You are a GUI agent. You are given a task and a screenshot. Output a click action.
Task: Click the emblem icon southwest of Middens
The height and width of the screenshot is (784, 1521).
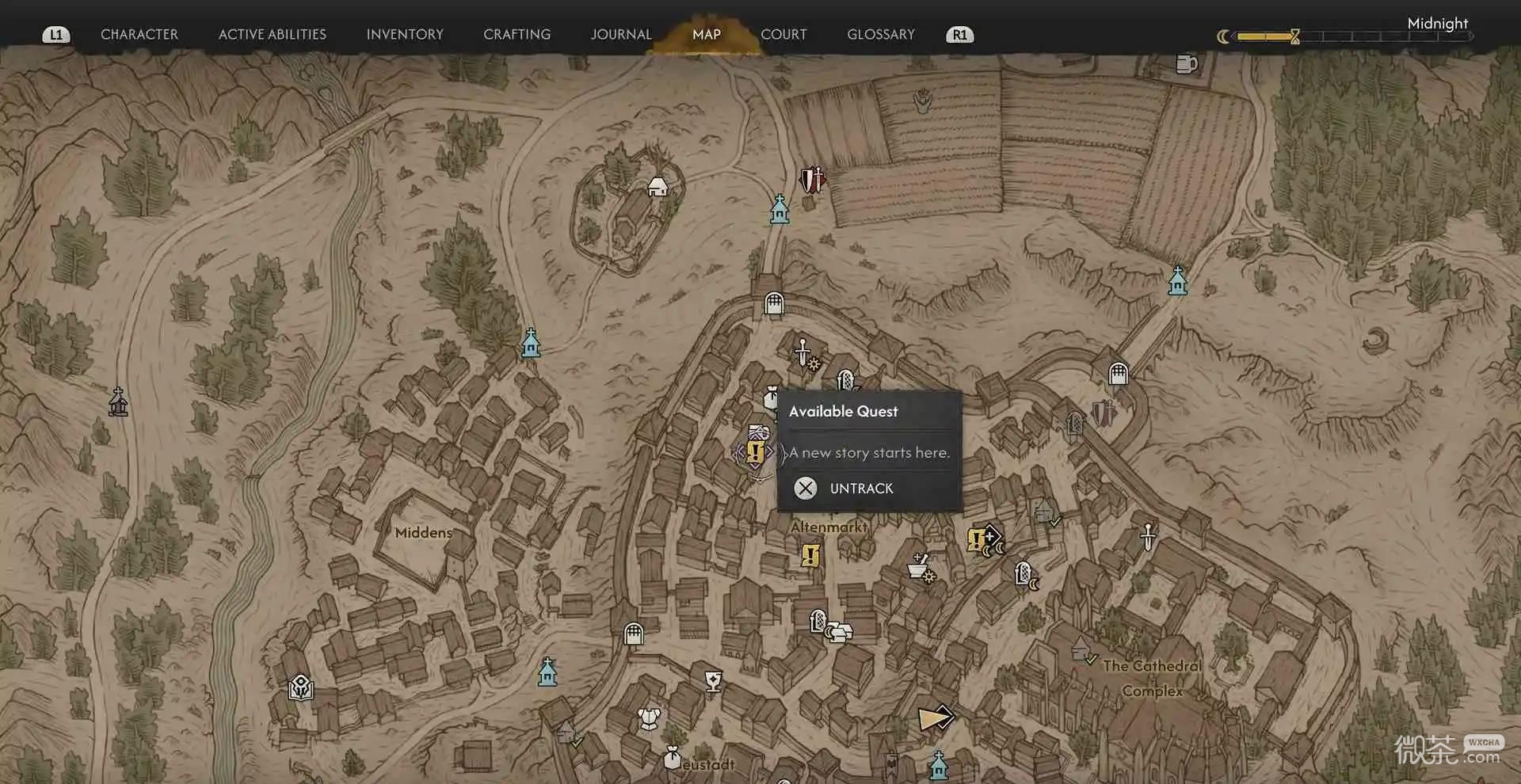tap(301, 687)
